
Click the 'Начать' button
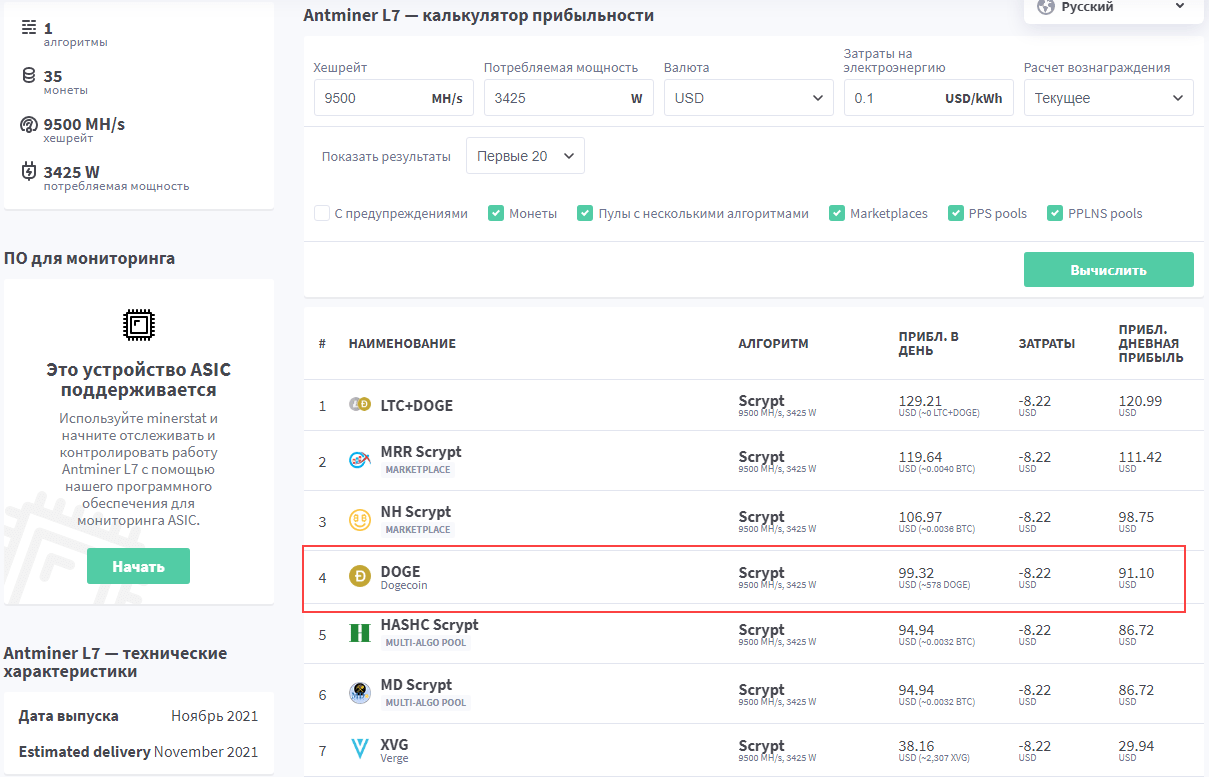pos(138,566)
